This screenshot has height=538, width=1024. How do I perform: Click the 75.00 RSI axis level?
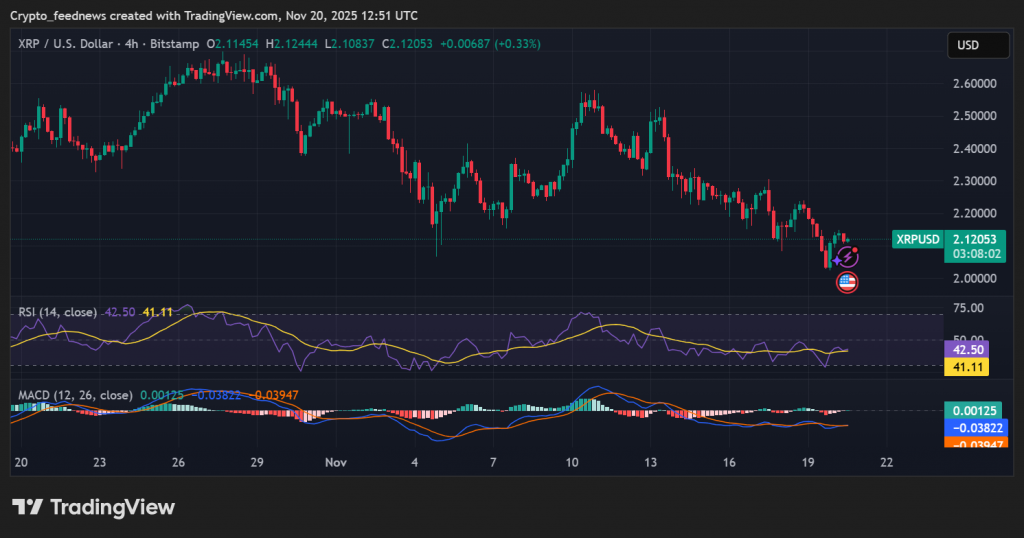968,308
